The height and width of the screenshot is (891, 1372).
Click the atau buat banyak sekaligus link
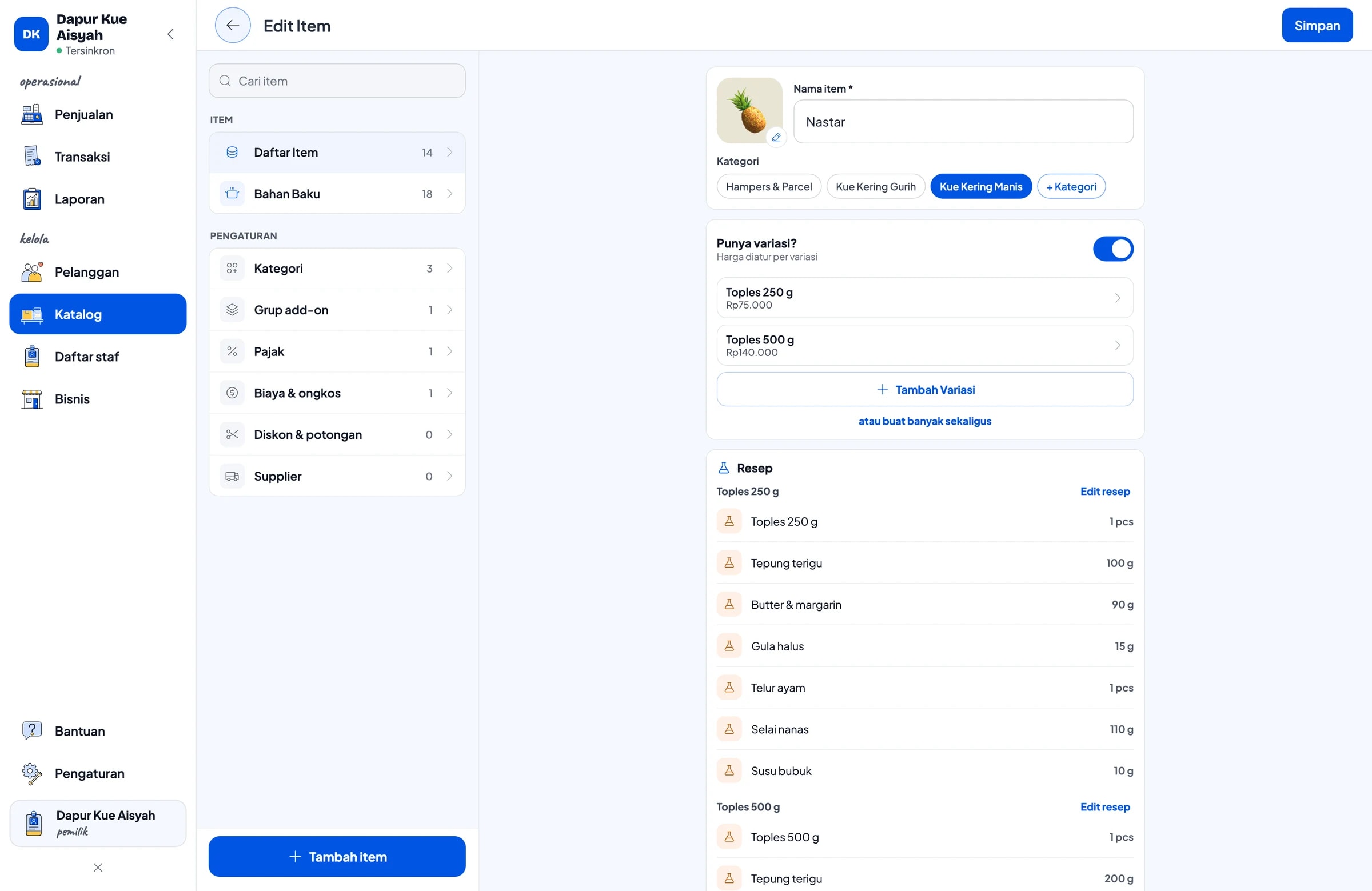tap(924, 421)
